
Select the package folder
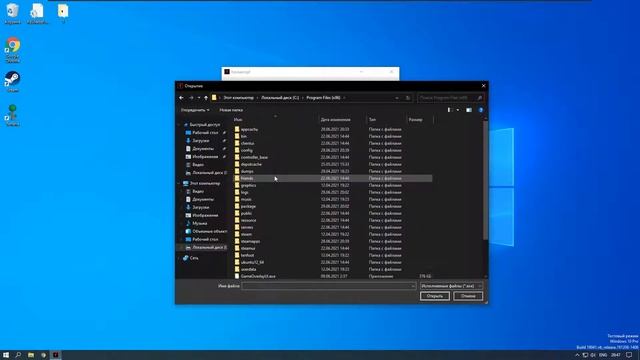248,207
